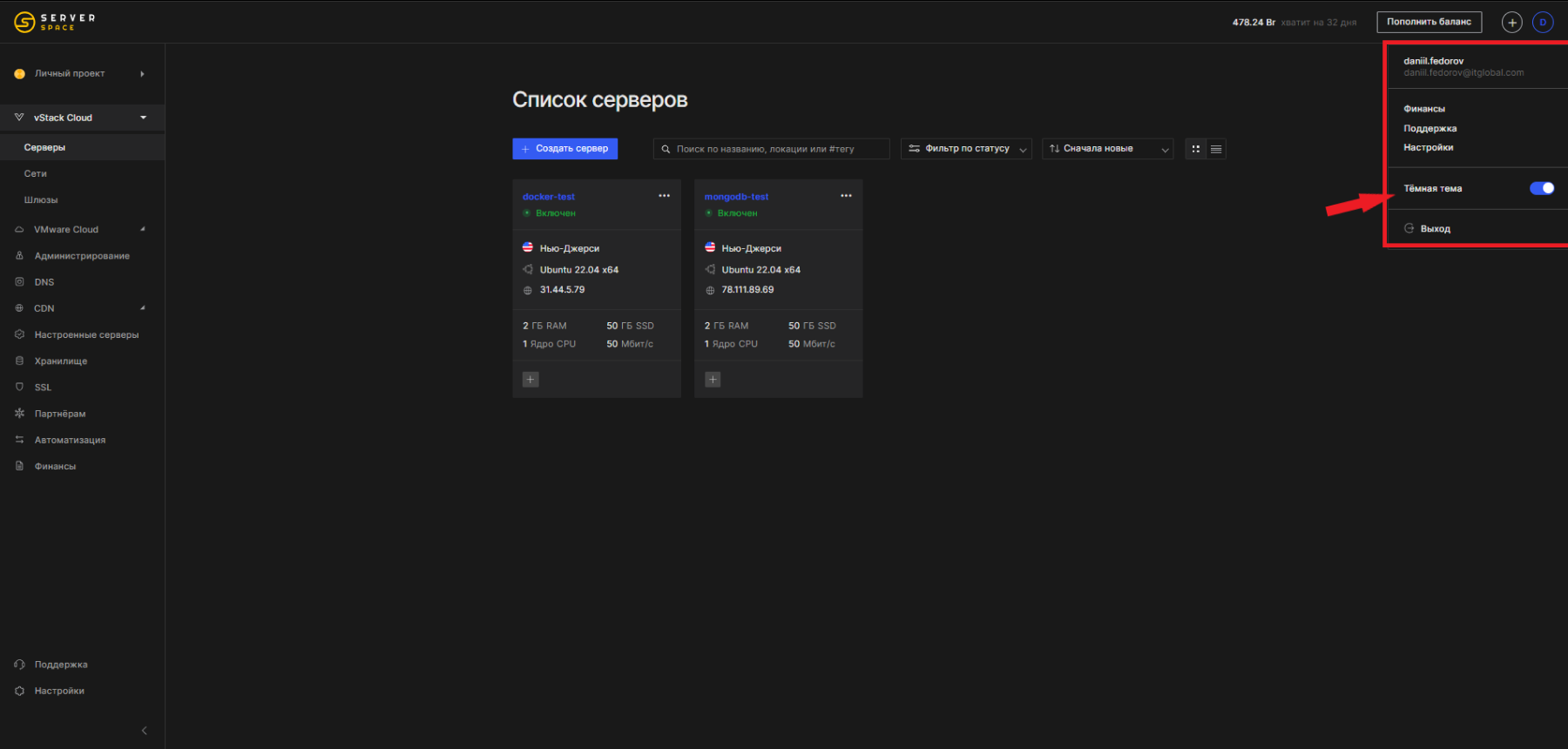The height and width of the screenshot is (749, 1568).
Task: Click the Выход logout icon
Action: [1409, 228]
